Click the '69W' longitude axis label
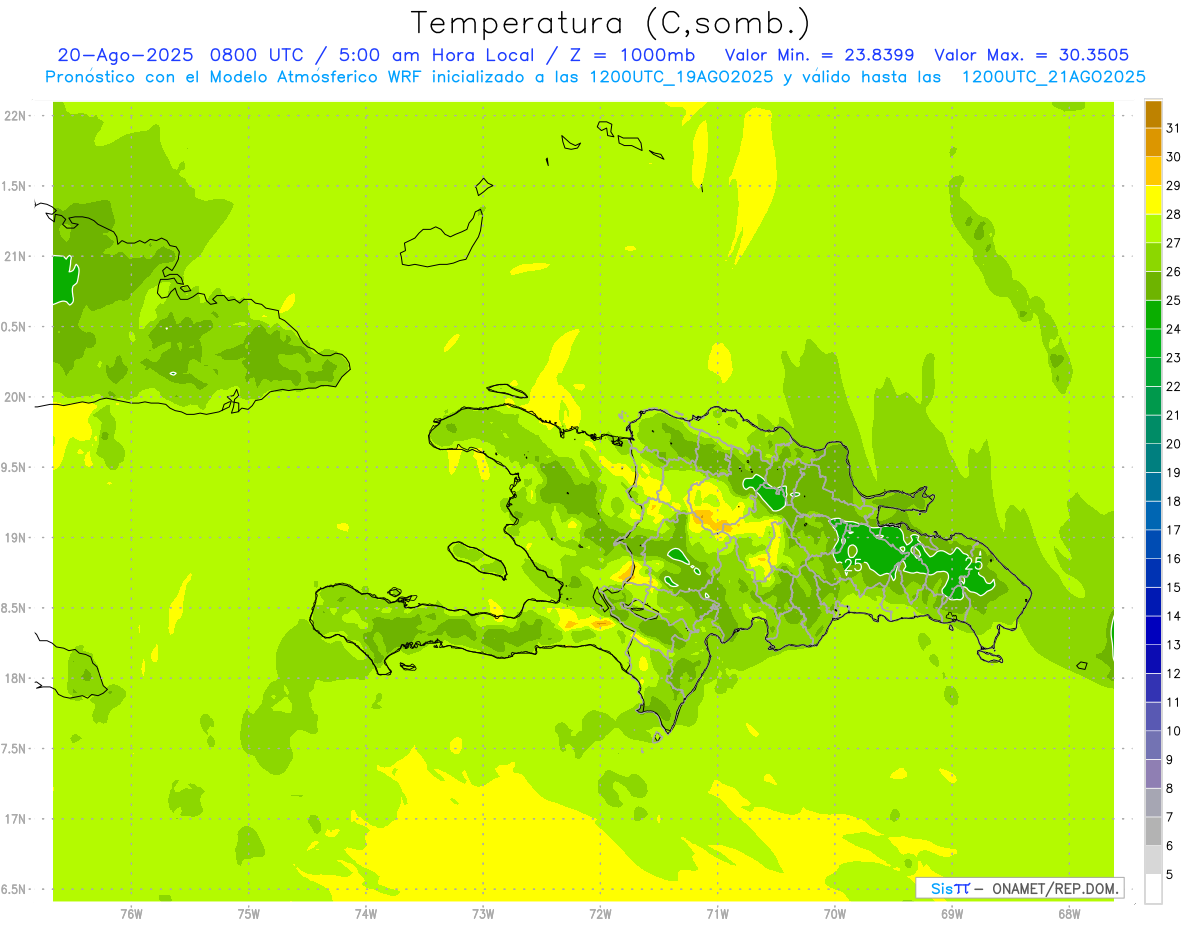 coord(952,914)
